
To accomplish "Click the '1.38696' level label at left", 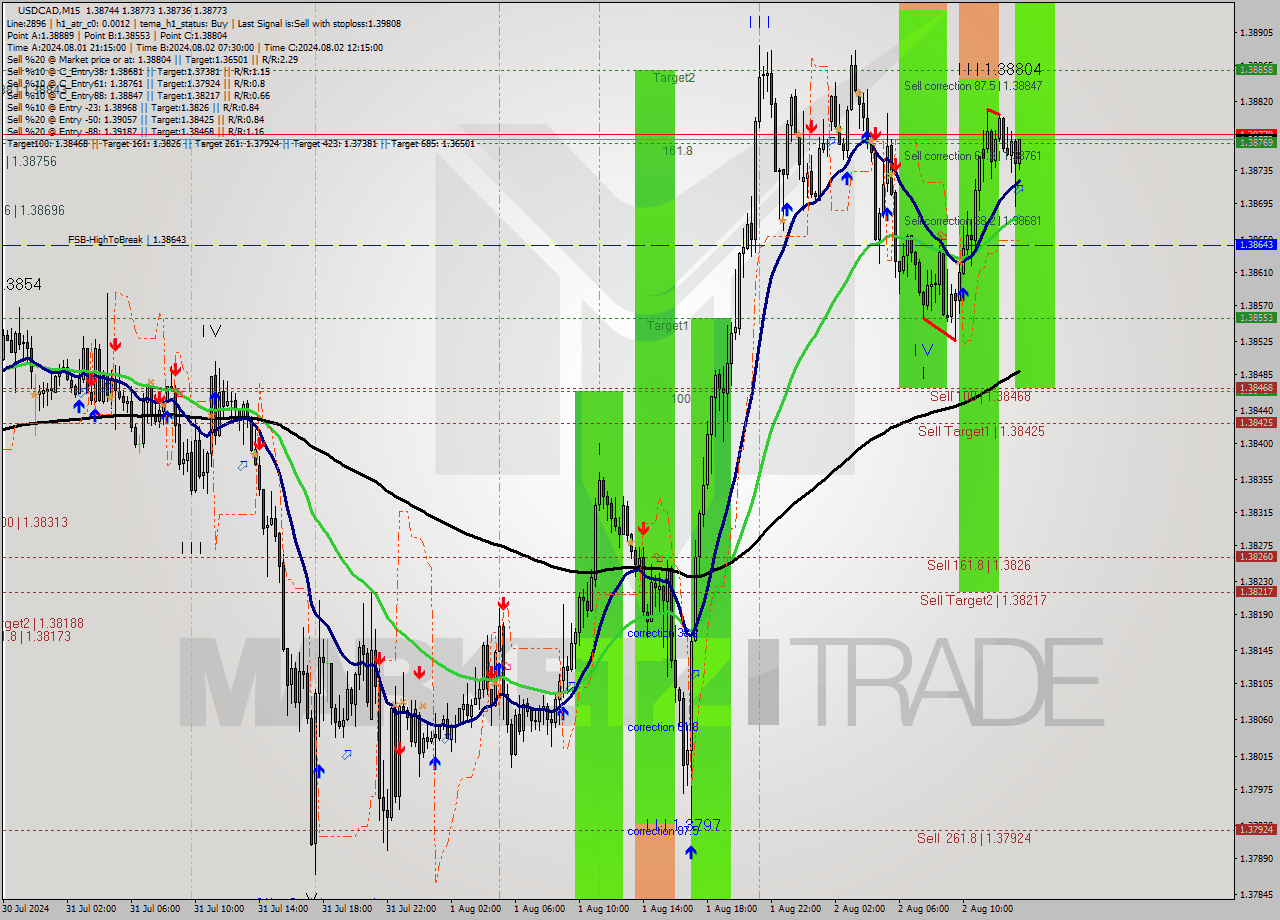I will pos(34,210).
